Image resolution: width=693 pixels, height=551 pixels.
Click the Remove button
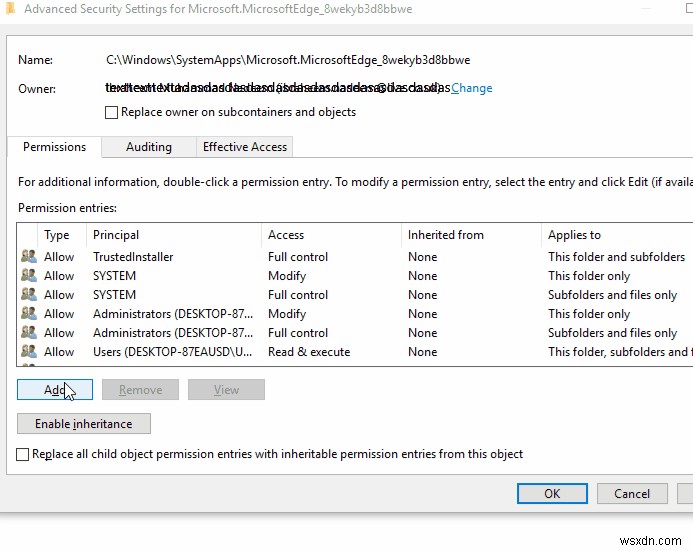(141, 390)
